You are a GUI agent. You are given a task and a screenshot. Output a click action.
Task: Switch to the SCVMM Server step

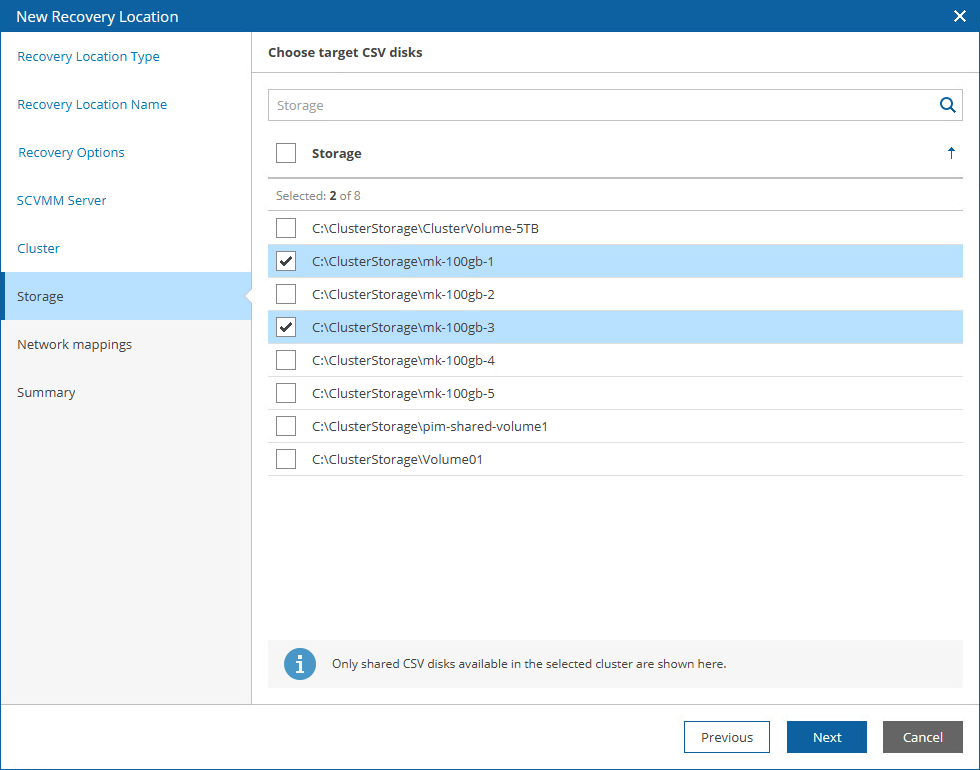coord(61,201)
